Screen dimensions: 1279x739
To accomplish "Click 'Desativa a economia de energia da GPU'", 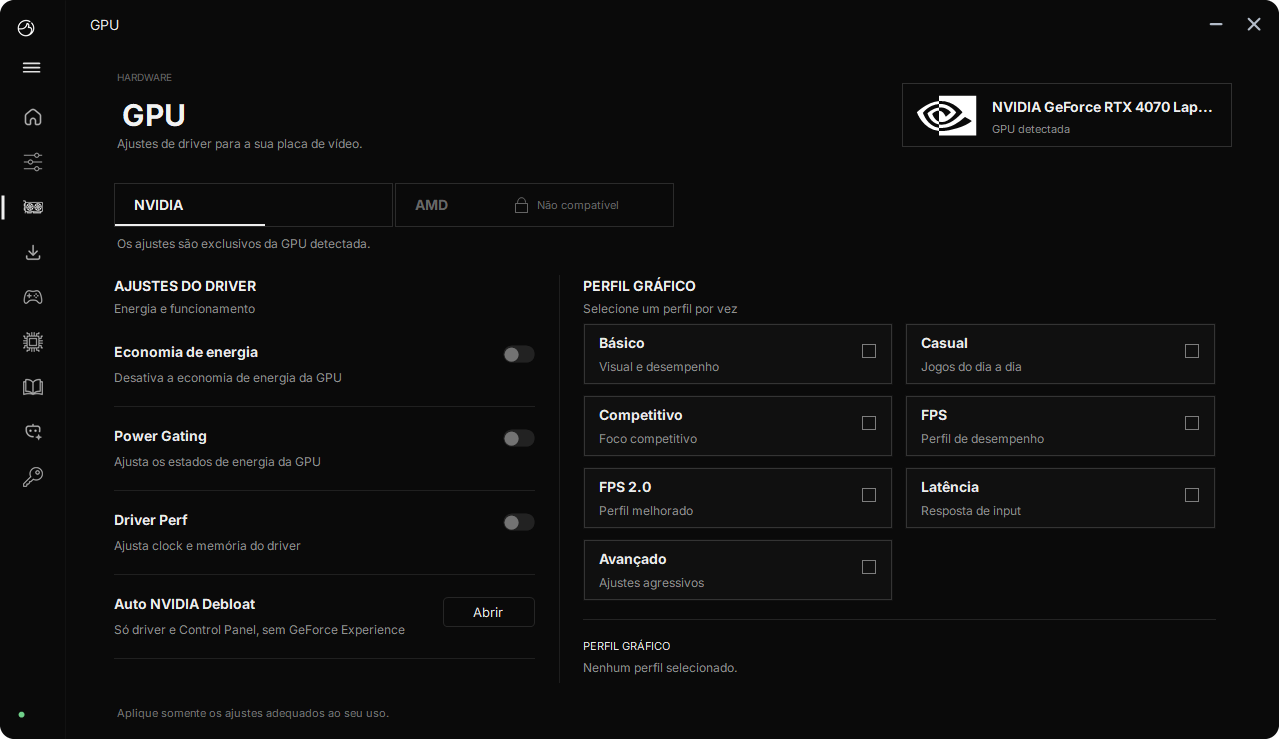I will pyautogui.click(x=228, y=378).
